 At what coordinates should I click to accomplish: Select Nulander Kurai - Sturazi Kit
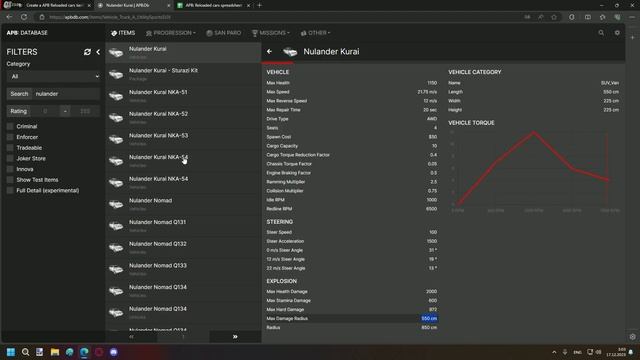[x=183, y=74]
